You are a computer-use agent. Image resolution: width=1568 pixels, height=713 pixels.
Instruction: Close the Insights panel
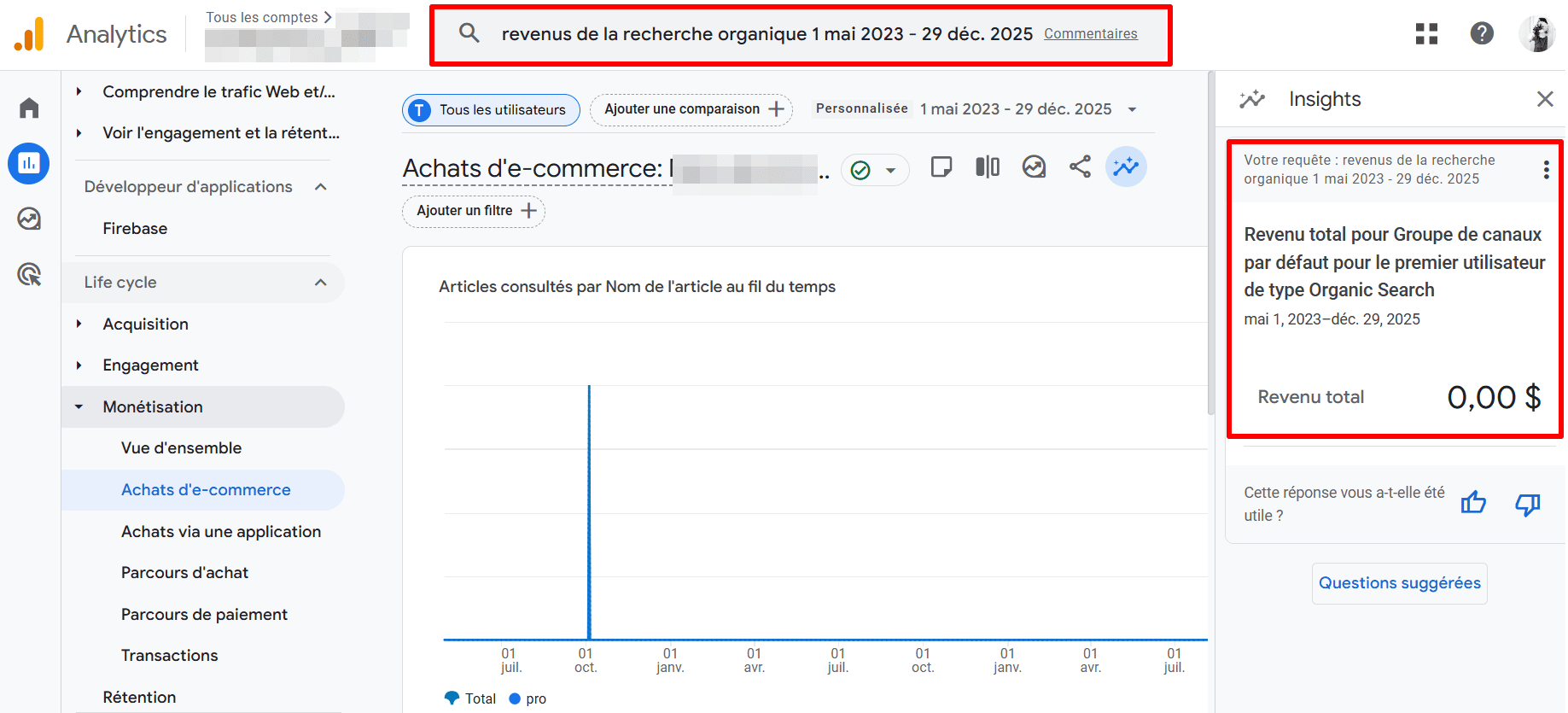click(1545, 99)
